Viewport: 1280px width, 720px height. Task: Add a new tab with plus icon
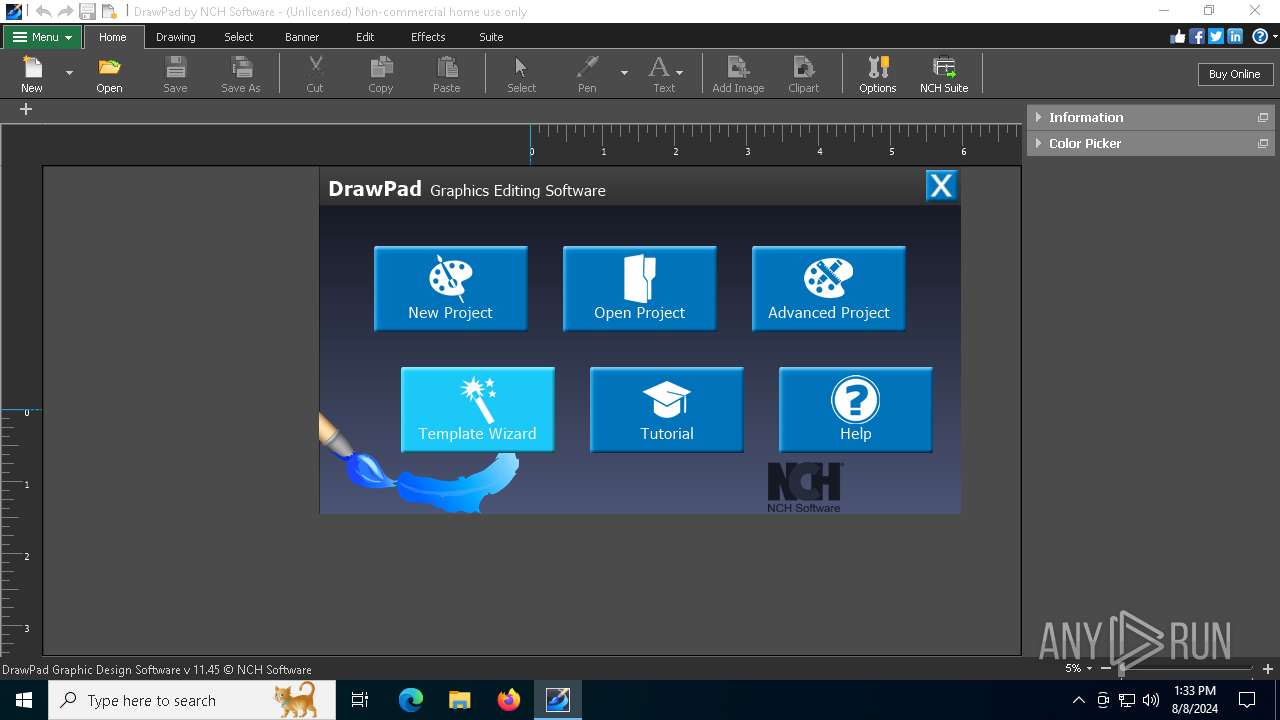pos(26,109)
